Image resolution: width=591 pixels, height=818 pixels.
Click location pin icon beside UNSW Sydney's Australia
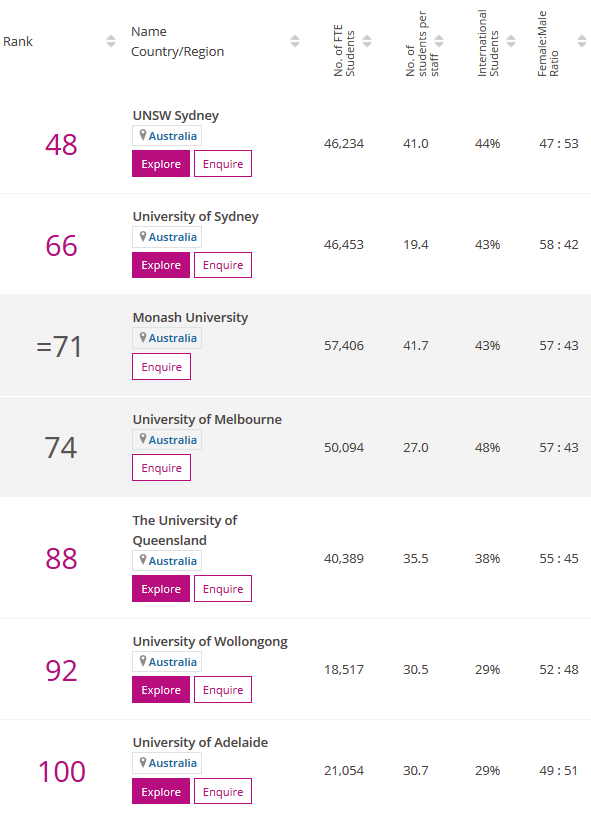tap(142, 136)
